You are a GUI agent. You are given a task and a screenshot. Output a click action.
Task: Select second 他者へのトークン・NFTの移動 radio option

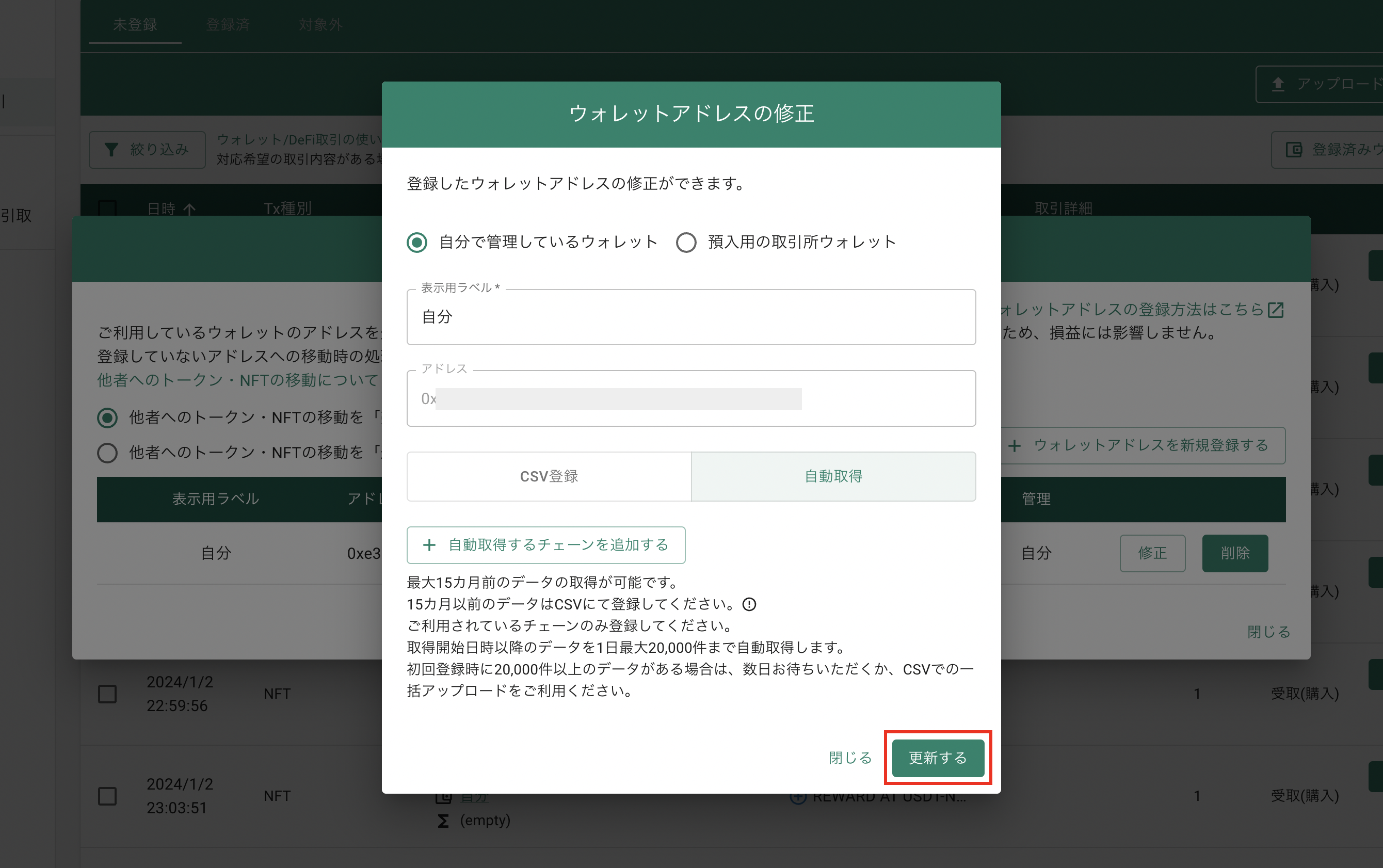point(107,453)
